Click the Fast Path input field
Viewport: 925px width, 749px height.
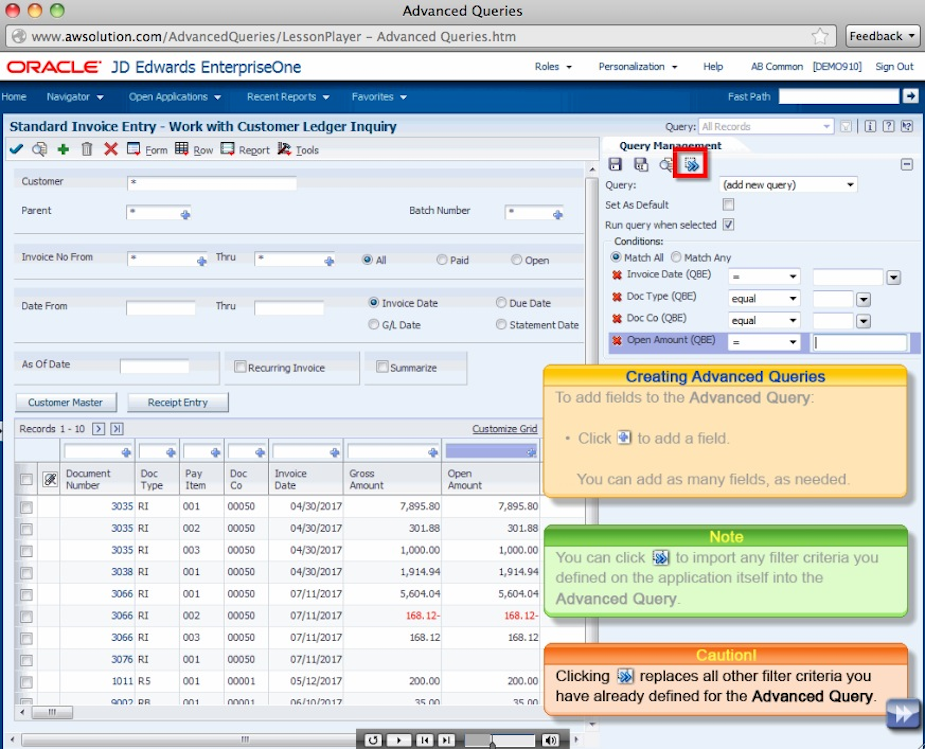(838, 96)
